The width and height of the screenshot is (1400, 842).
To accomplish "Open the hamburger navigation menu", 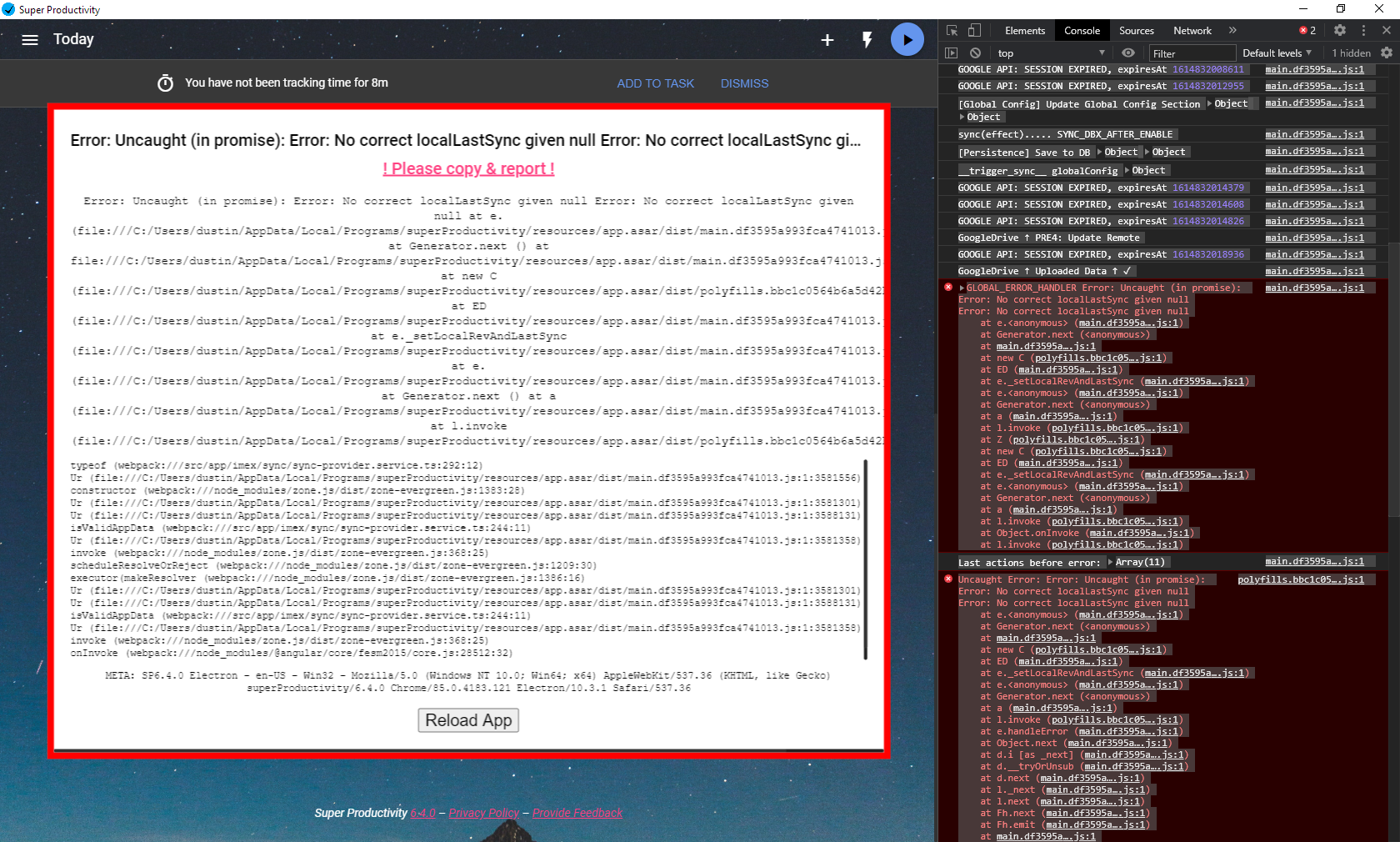I will pyautogui.click(x=30, y=39).
